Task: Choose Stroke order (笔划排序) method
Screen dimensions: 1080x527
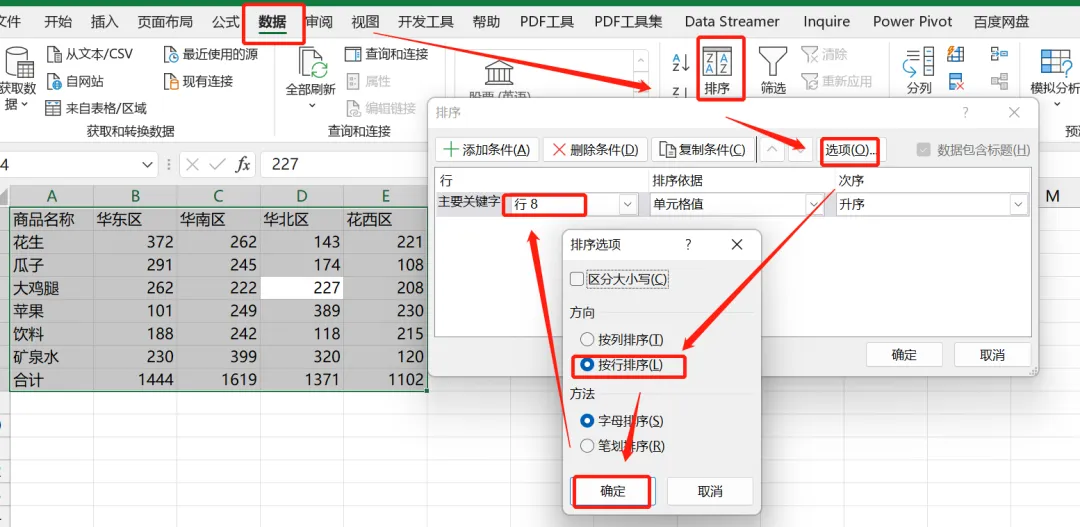Action: (x=587, y=446)
